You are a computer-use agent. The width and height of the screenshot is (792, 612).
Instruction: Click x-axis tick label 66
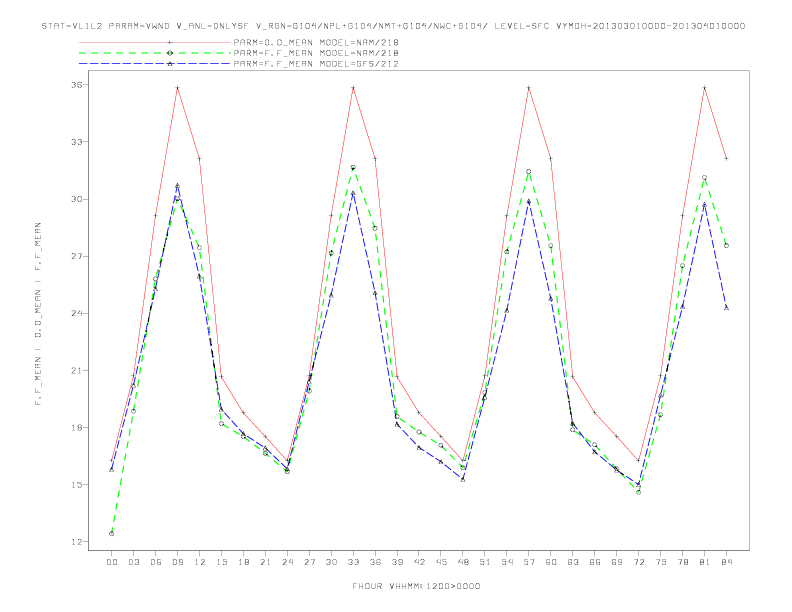(595, 562)
